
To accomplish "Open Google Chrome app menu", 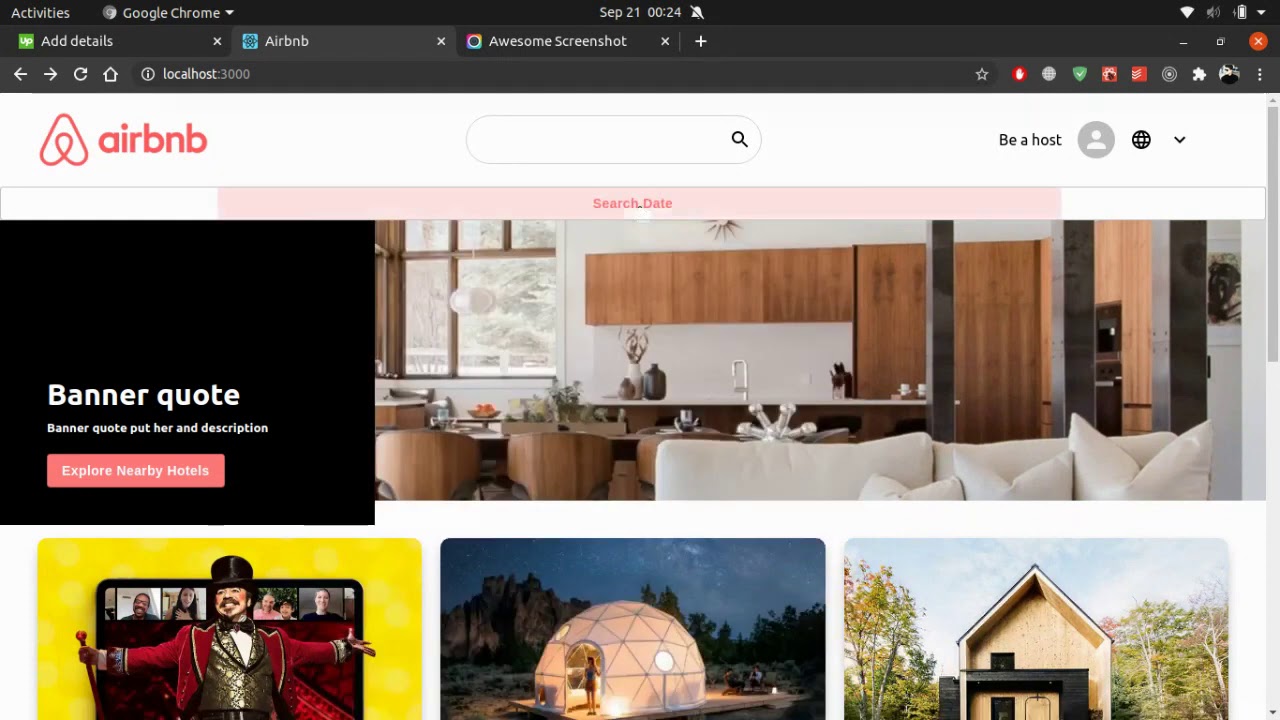I will click(x=168, y=12).
